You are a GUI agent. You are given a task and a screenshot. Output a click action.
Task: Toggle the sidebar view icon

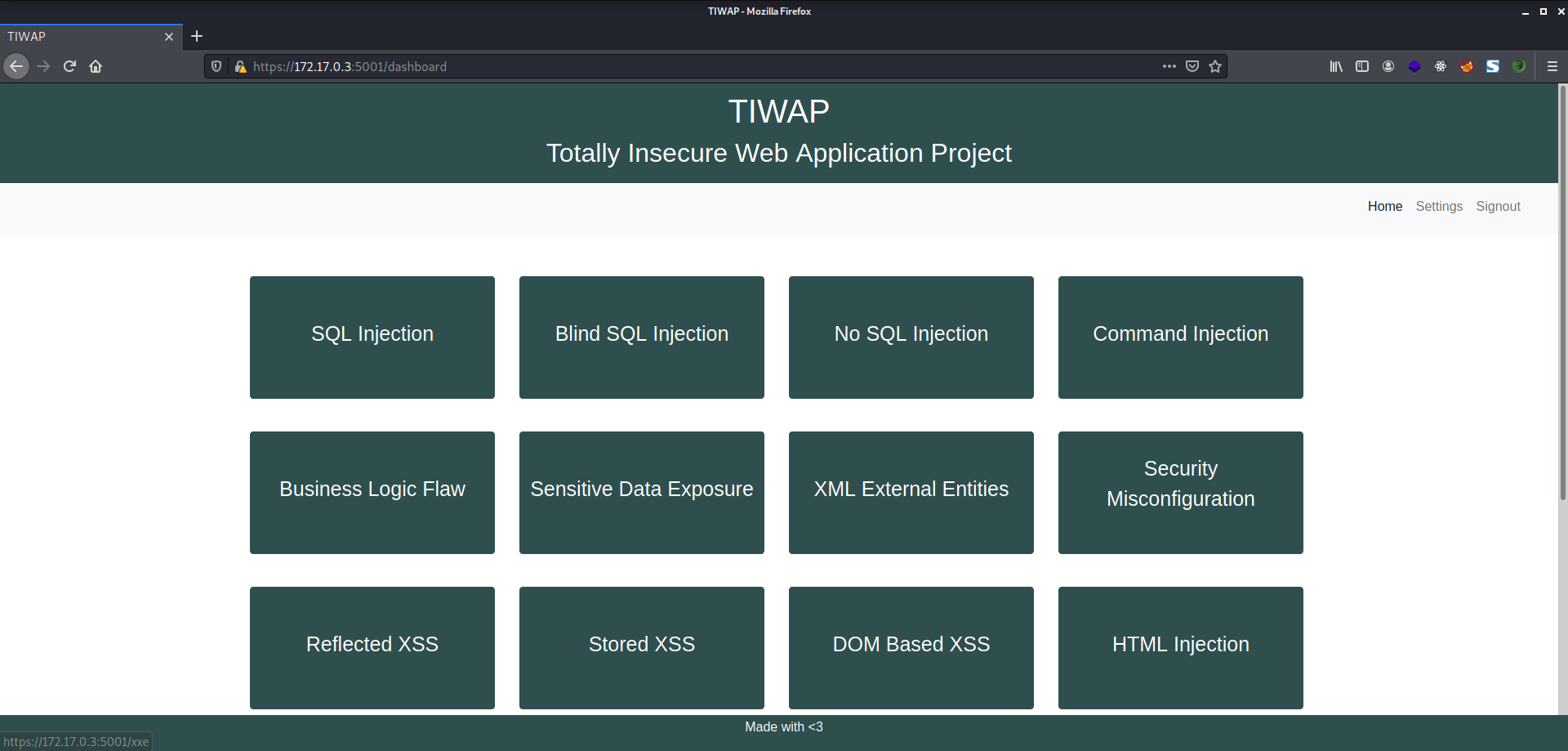click(x=1362, y=66)
